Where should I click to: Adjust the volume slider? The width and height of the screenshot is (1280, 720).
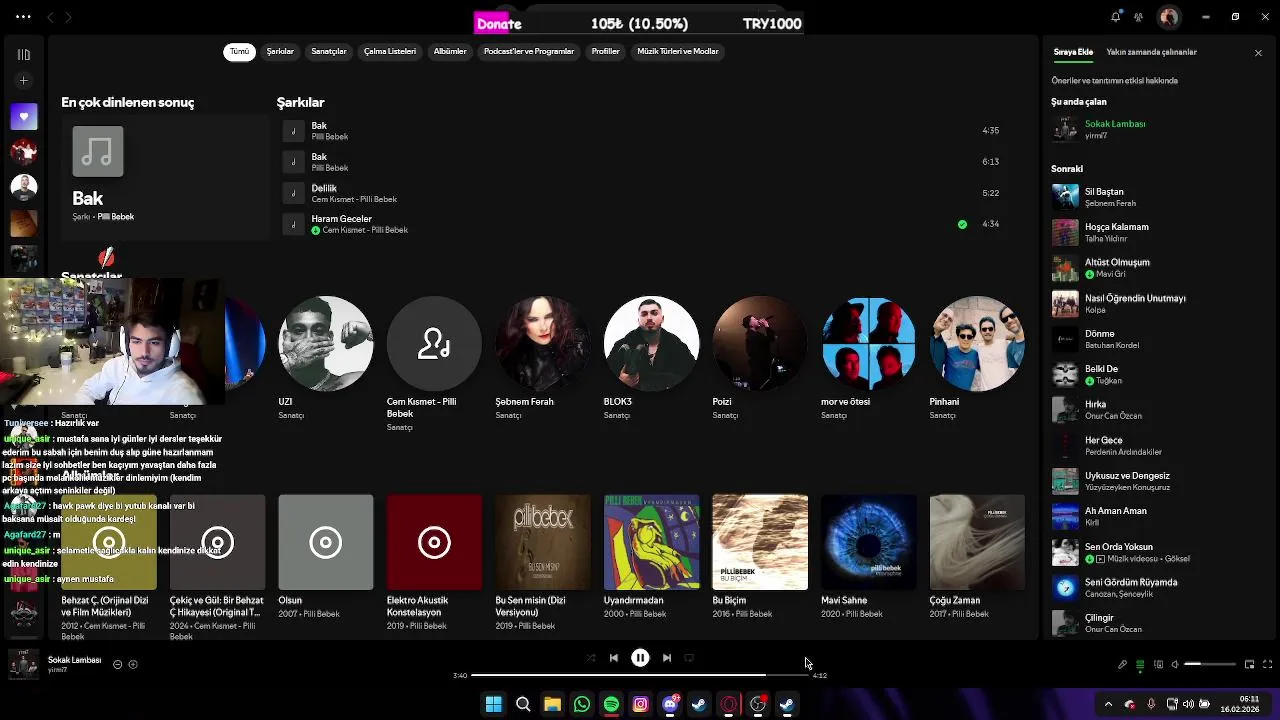tap(1209, 664)
